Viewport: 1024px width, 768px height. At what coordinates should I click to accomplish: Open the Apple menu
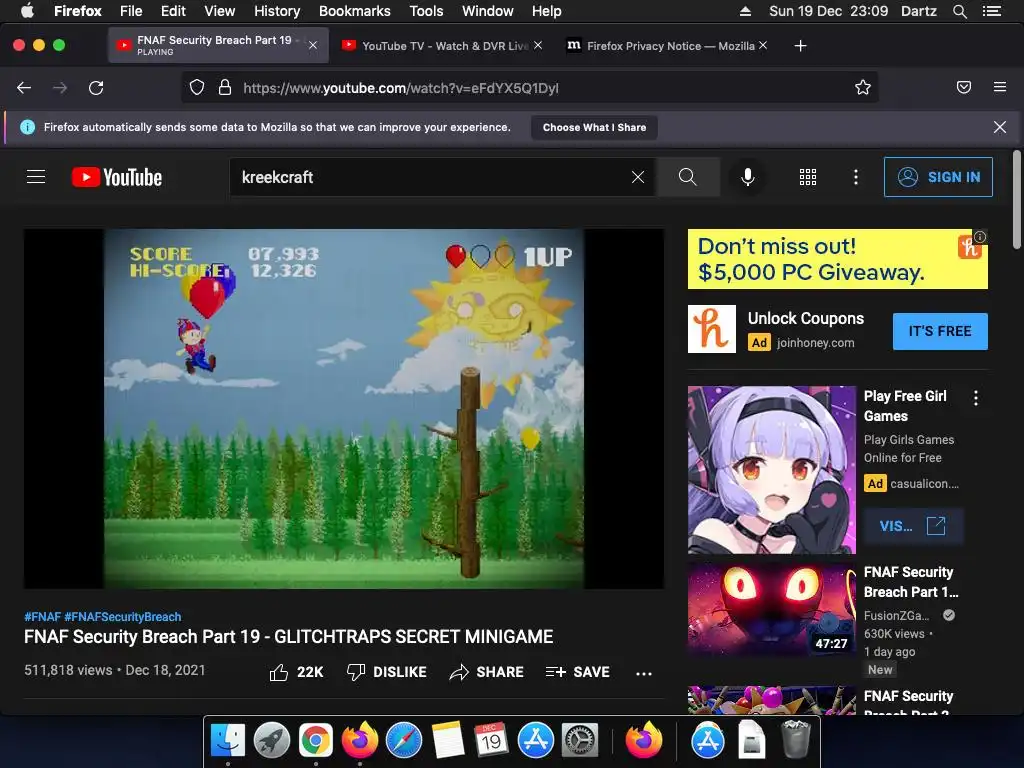[27, 11]
